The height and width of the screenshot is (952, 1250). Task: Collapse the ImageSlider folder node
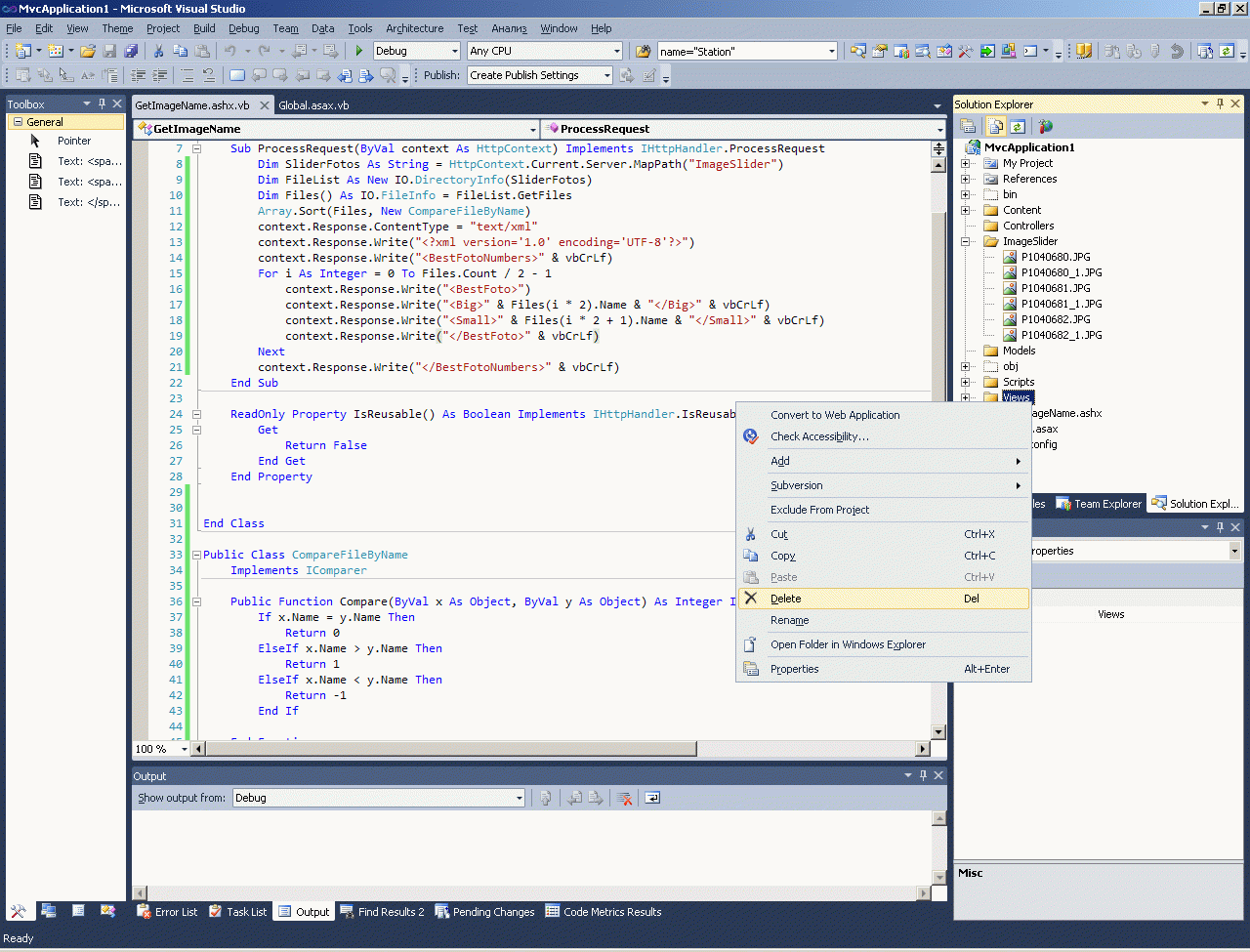click(966, 241)
